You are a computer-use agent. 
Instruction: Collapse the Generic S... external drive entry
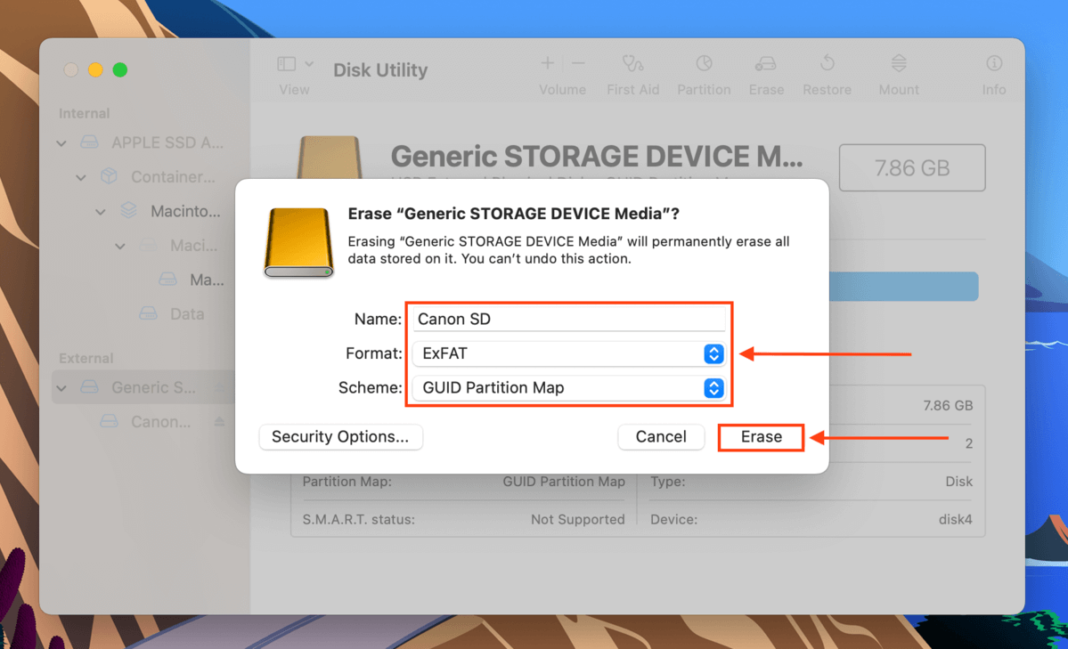coord(60,387)
